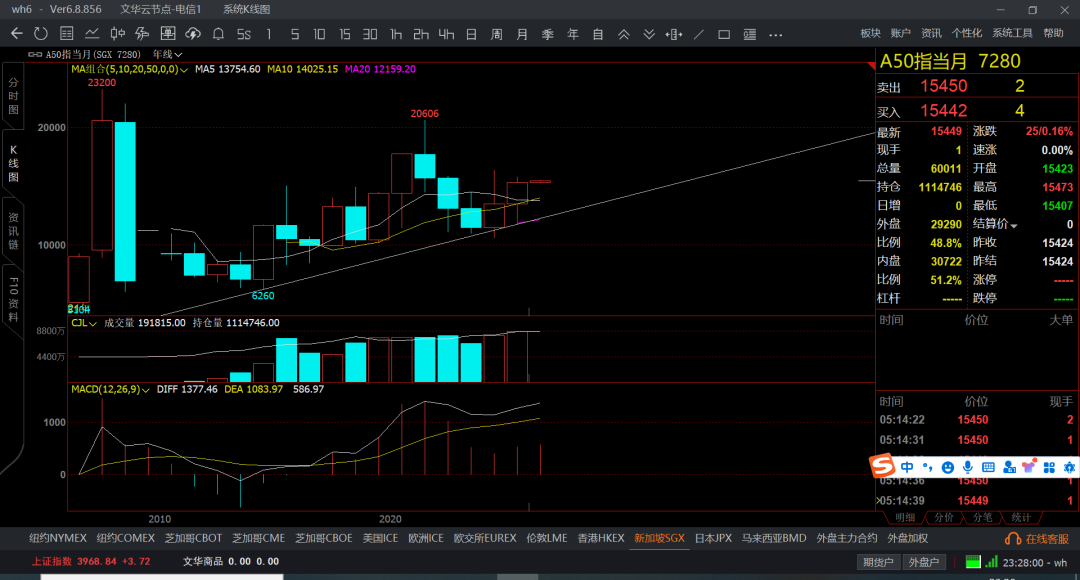This screenshot has width=1080, height=580.
Task: Select the yearly 年 period button
Action: [x=572, y=34]
